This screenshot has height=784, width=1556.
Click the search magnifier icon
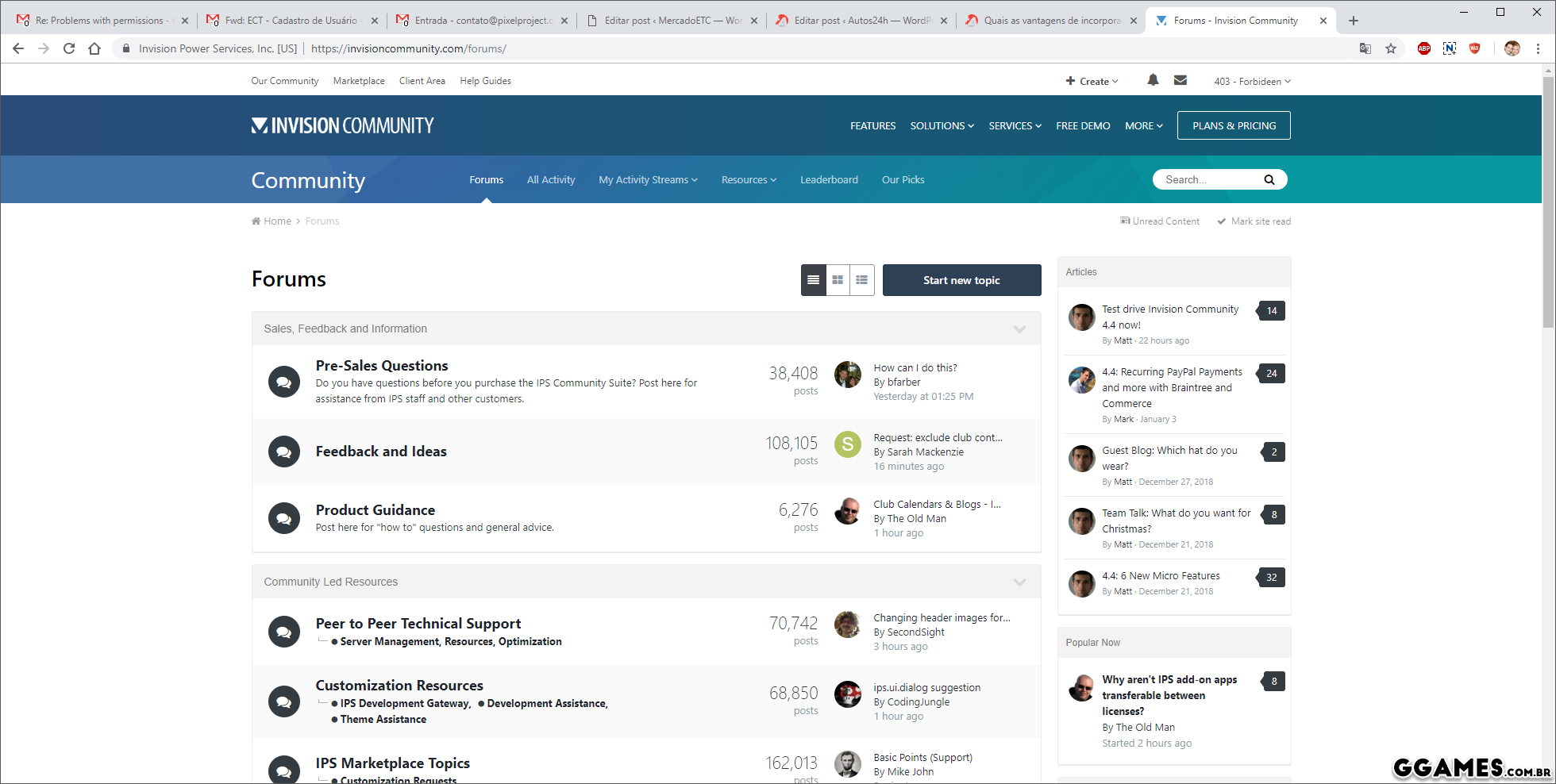tap(1269, 180)
